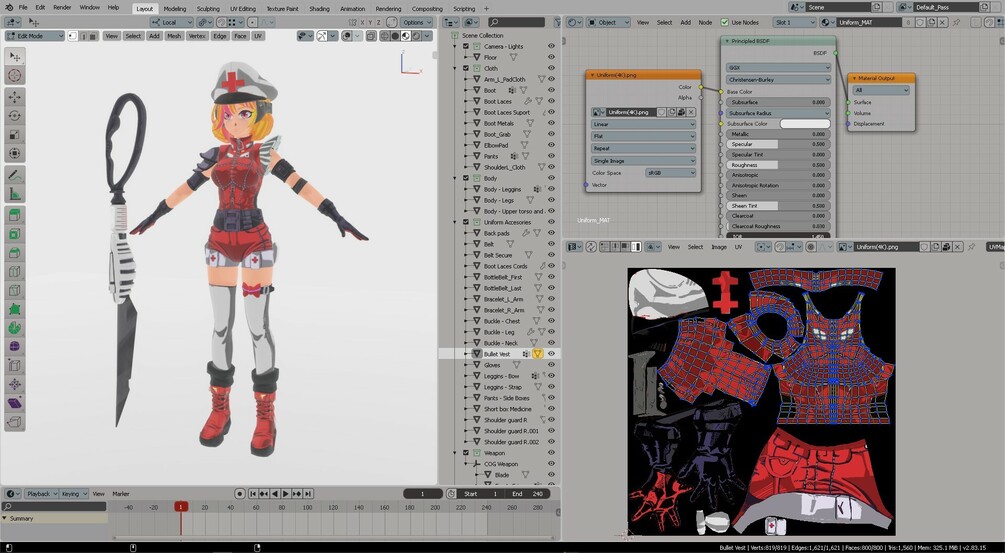
Task: Choose the Annotate pencil tool
Action: (15, 175)
